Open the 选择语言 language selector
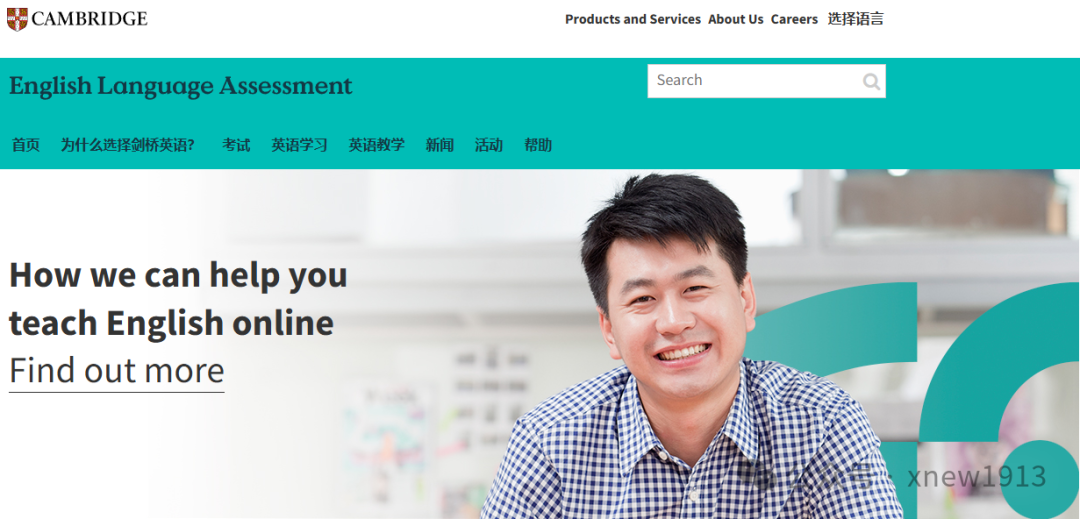The image size is (1080, 519). coord(855,19)
